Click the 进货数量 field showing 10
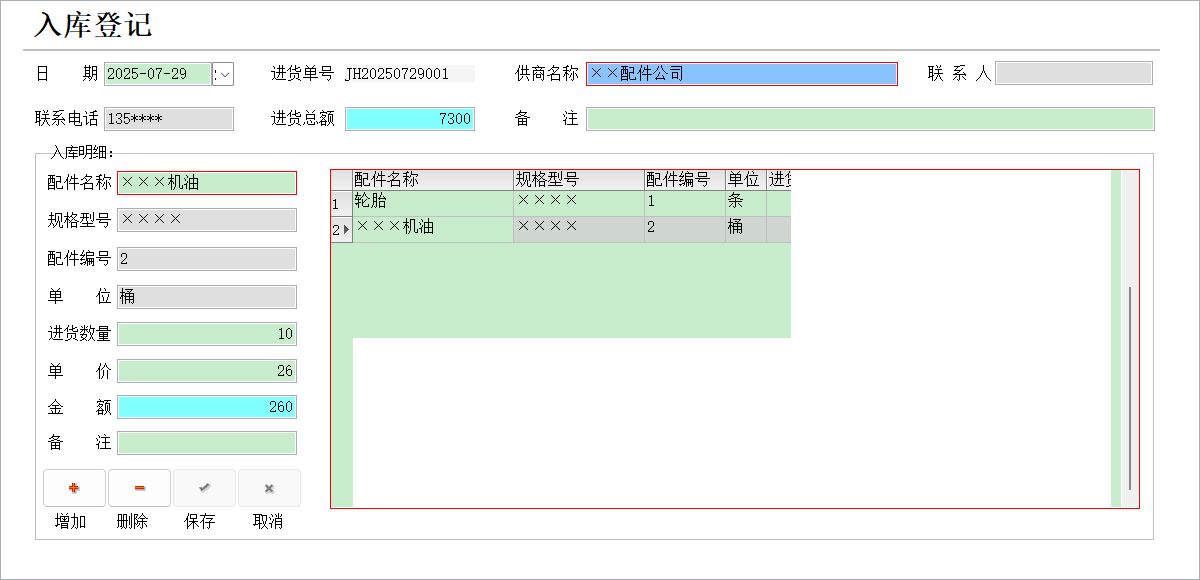Image resolution: width=1200 pixels, height=580 pixels. (207, 334)
